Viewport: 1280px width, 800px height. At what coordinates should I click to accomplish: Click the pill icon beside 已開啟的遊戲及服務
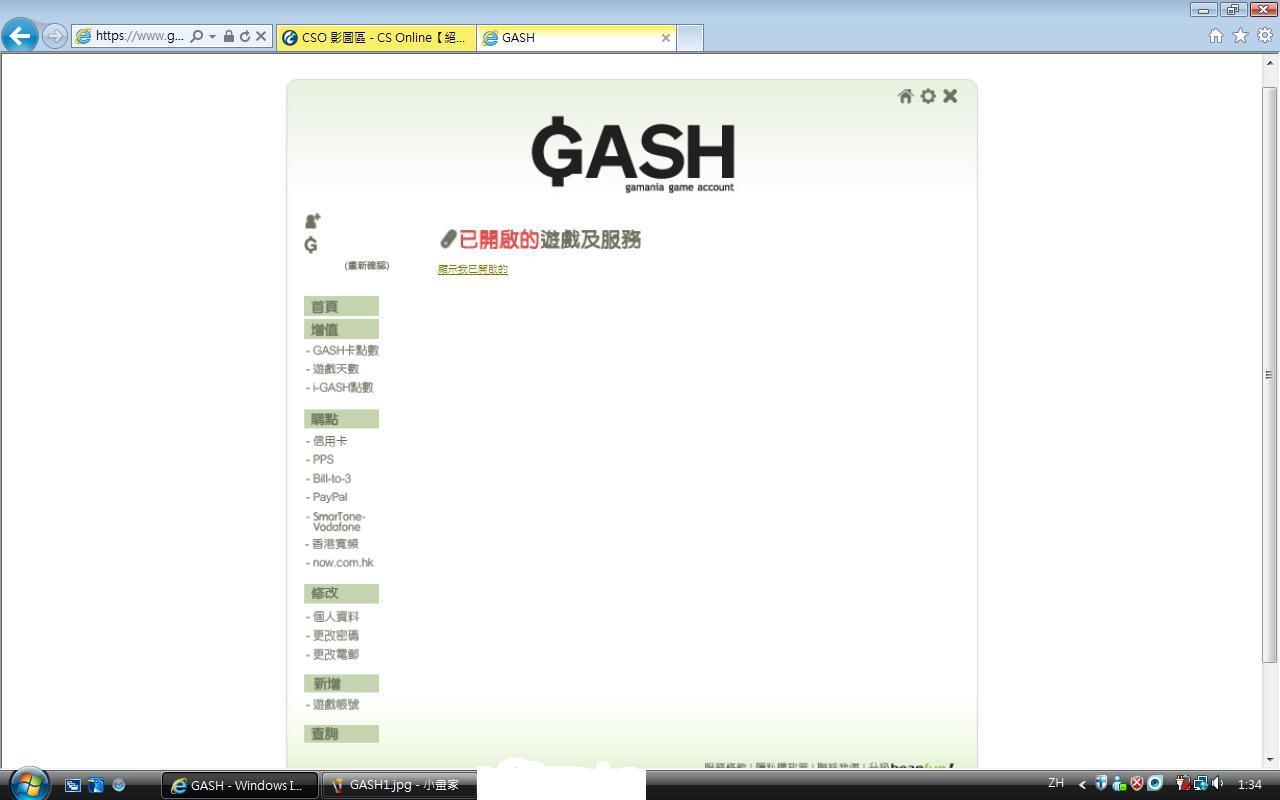pos(448,239)
